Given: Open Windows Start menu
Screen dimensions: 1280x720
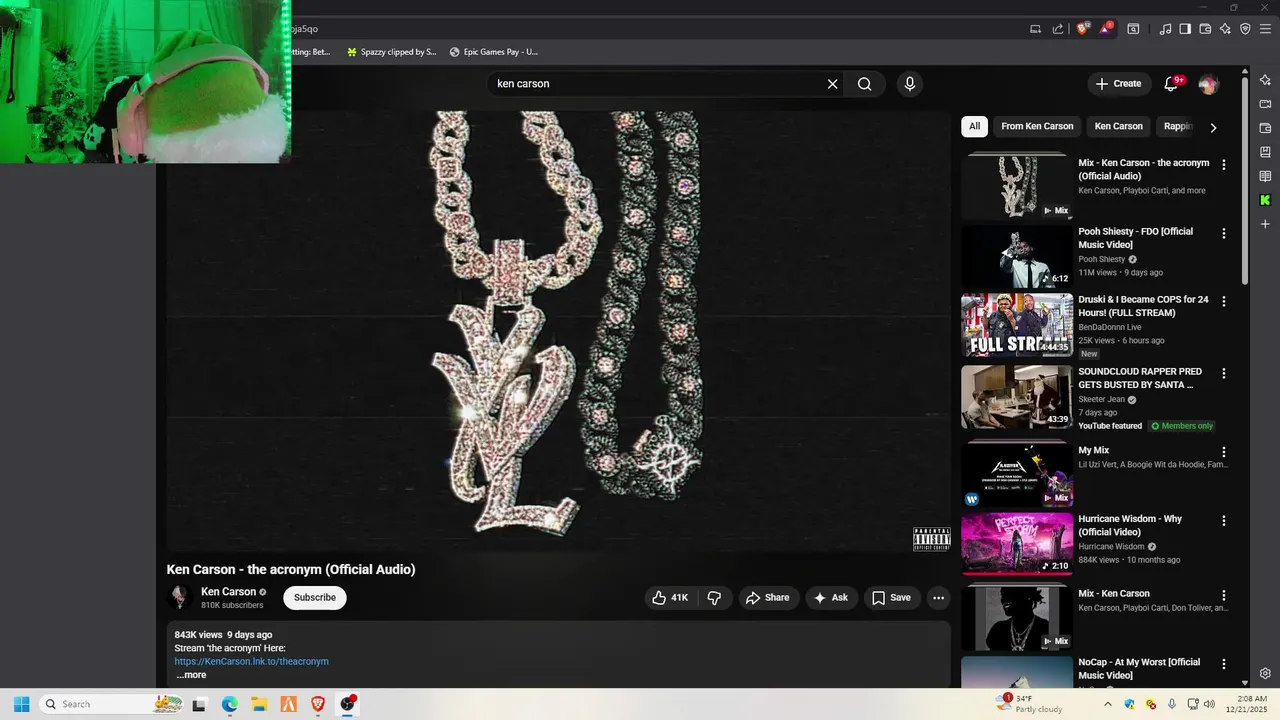Looking at the screenshot, I should (21, 704).
